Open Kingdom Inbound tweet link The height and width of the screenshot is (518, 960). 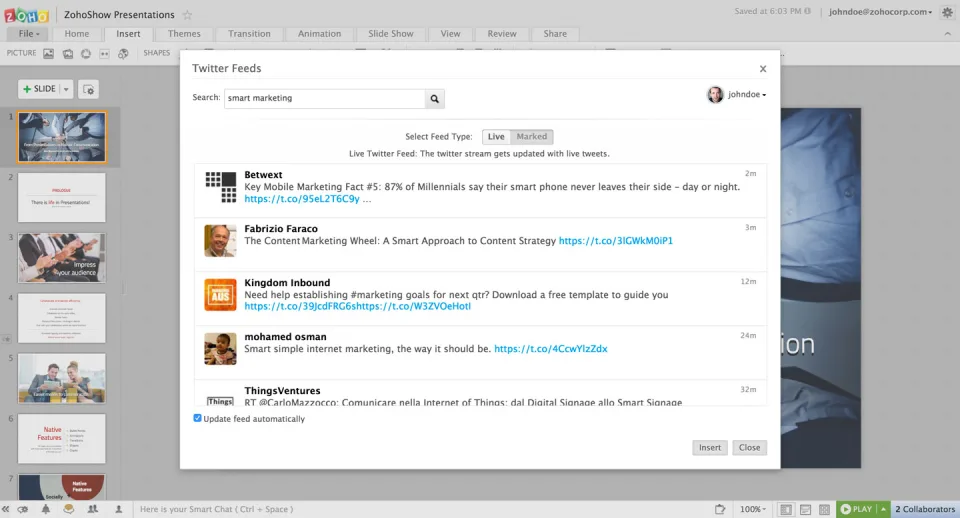click(x=358, y=306)
